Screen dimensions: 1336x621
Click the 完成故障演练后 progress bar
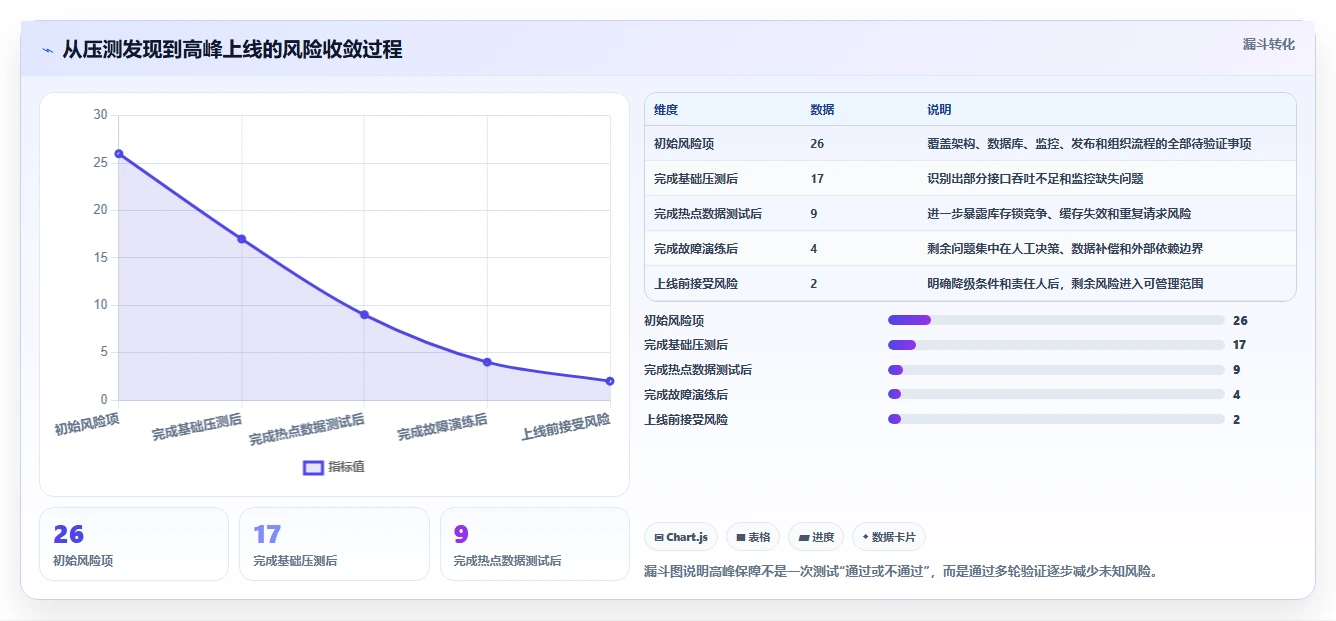(1056, 395)
